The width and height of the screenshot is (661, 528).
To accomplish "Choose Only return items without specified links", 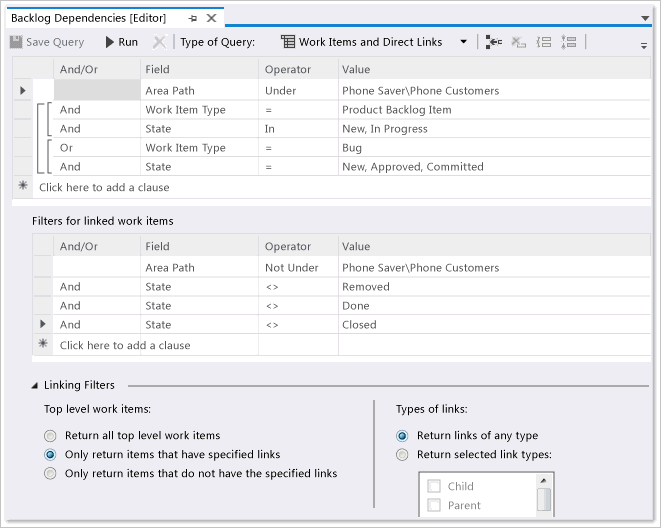I will (x=51, y=474).
